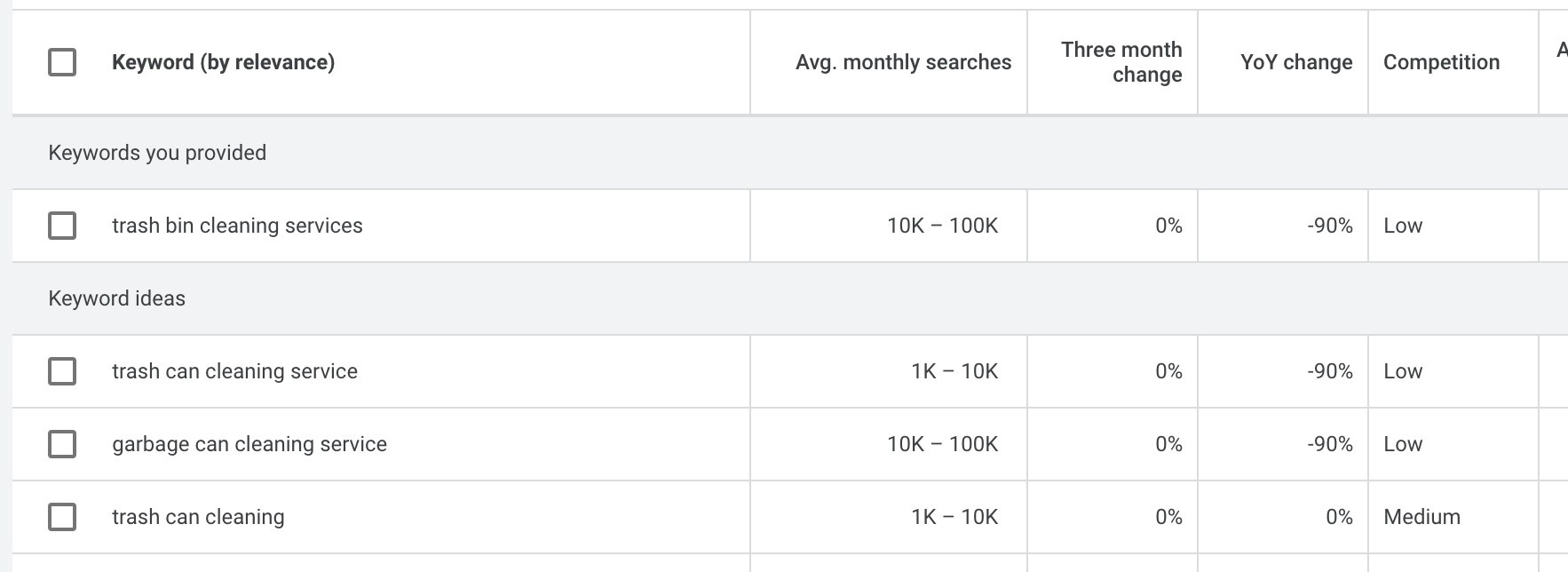Click Low competition for trash can cleaning service
The height and width of the screenshot is (572, 1568).
[1403, 371]
